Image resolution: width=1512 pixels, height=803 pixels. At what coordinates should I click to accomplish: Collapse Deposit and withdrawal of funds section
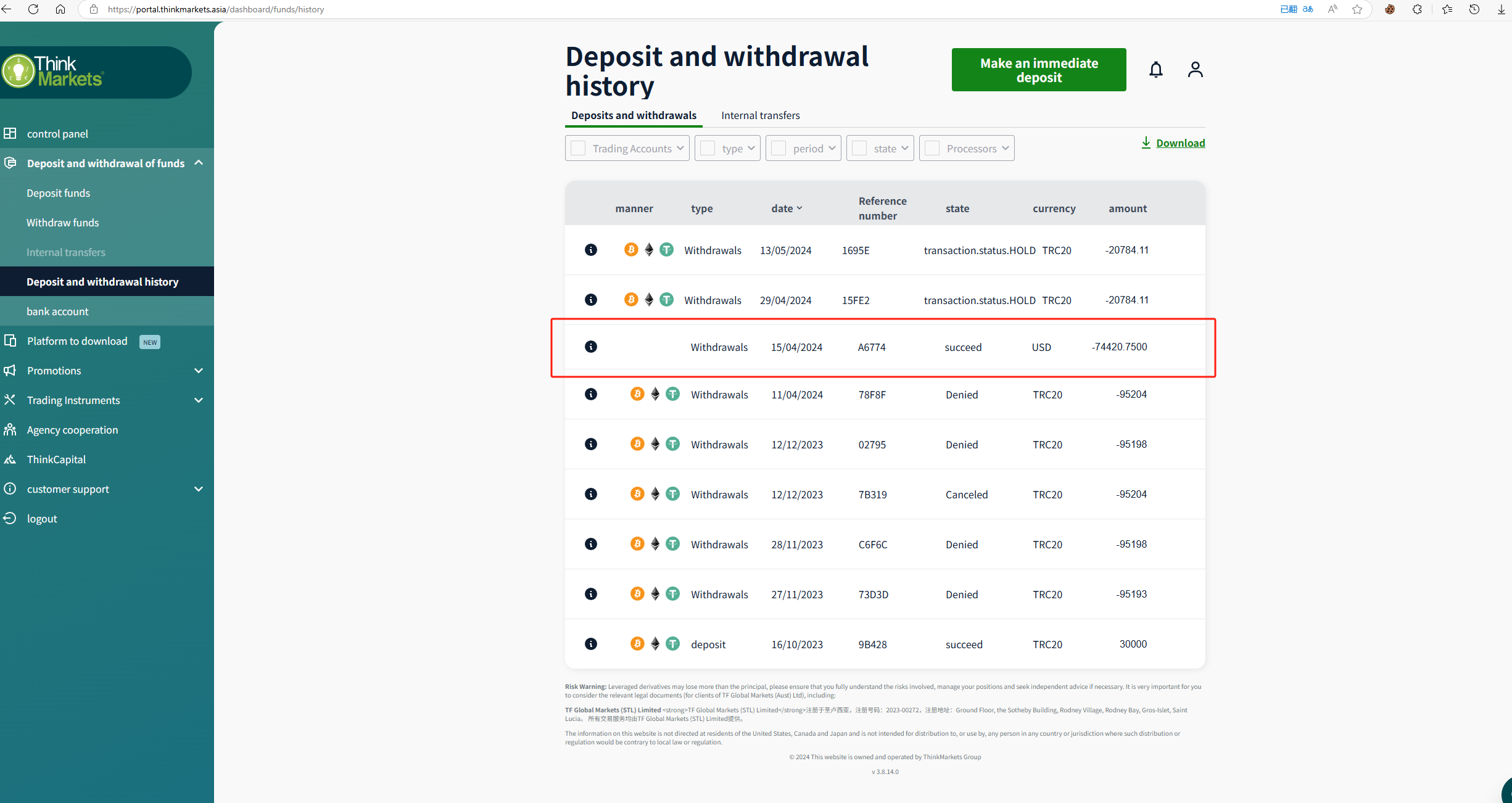(x=199, y=163)
